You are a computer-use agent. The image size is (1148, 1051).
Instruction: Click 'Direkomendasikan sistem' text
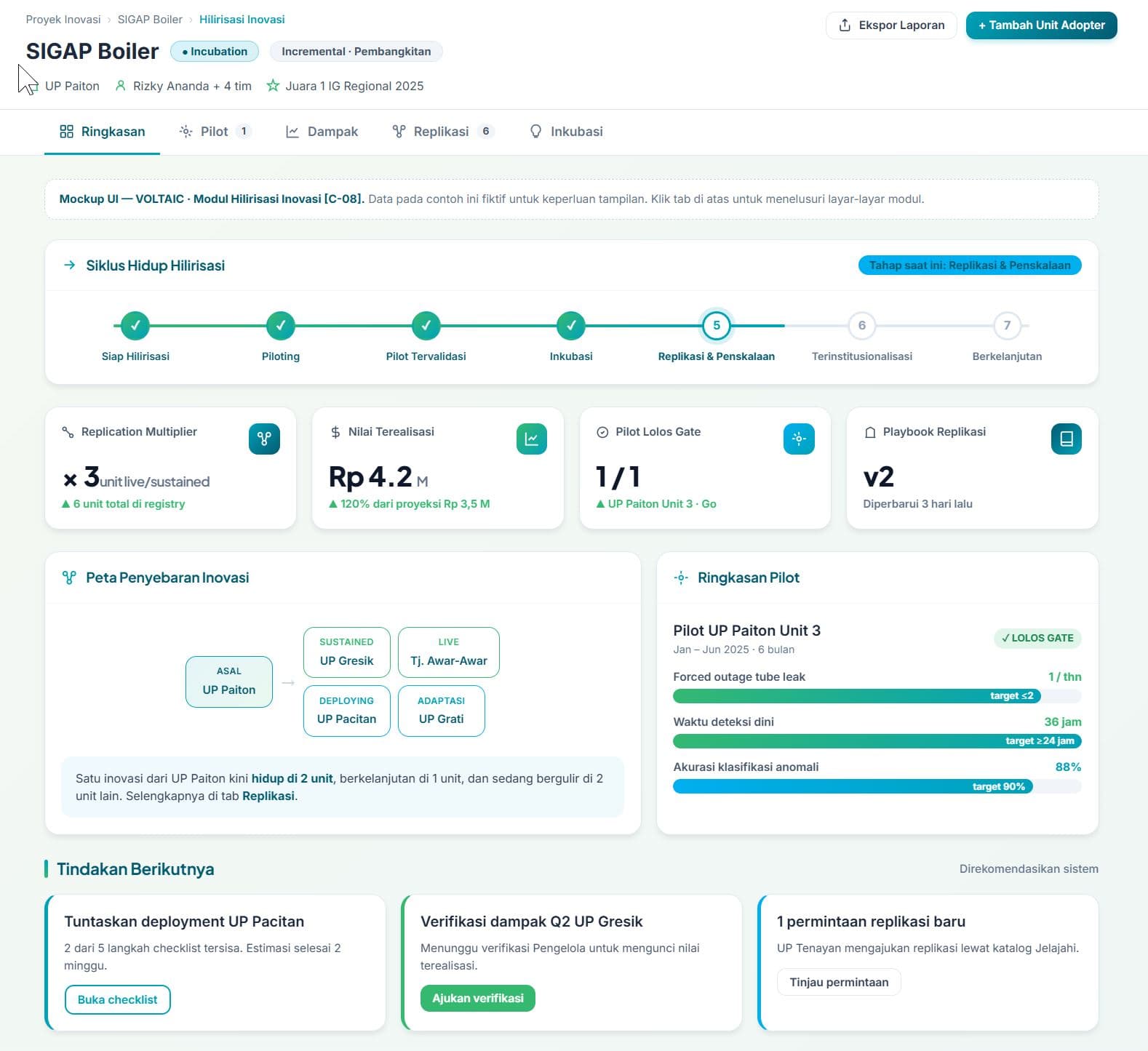1029,869
